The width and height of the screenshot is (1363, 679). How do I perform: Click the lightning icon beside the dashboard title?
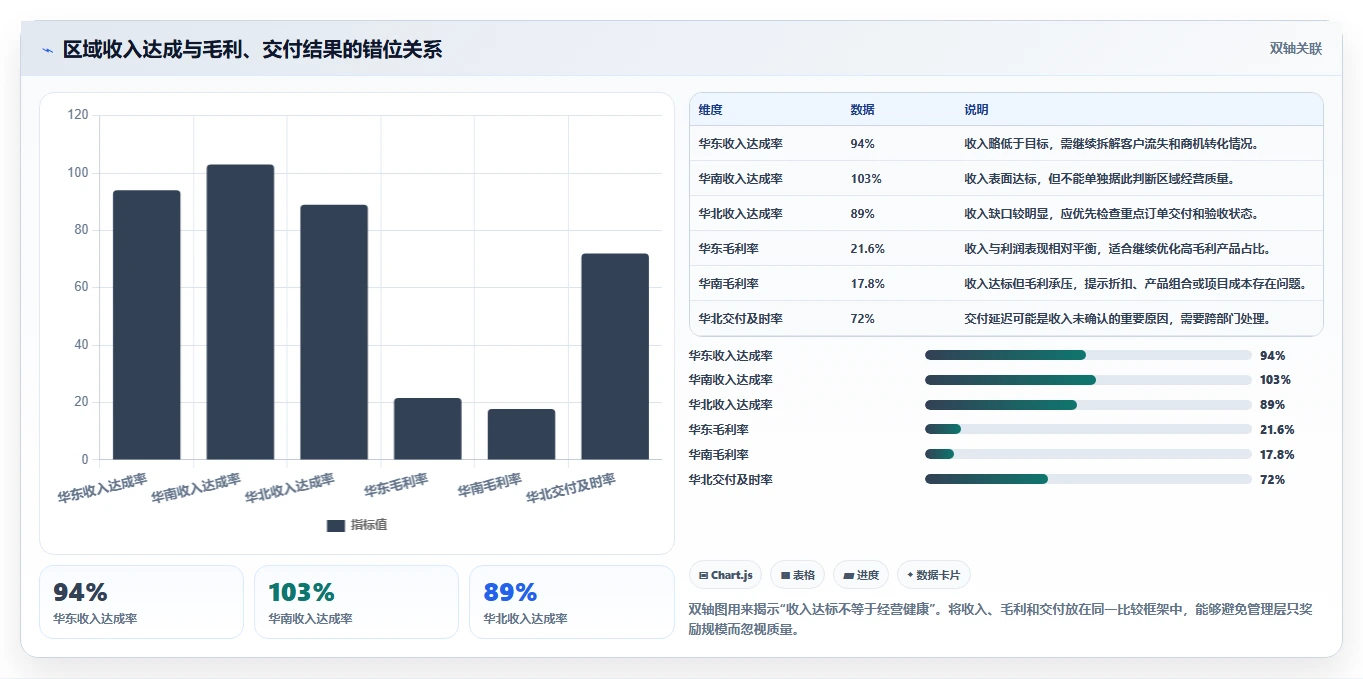[48, 50]
